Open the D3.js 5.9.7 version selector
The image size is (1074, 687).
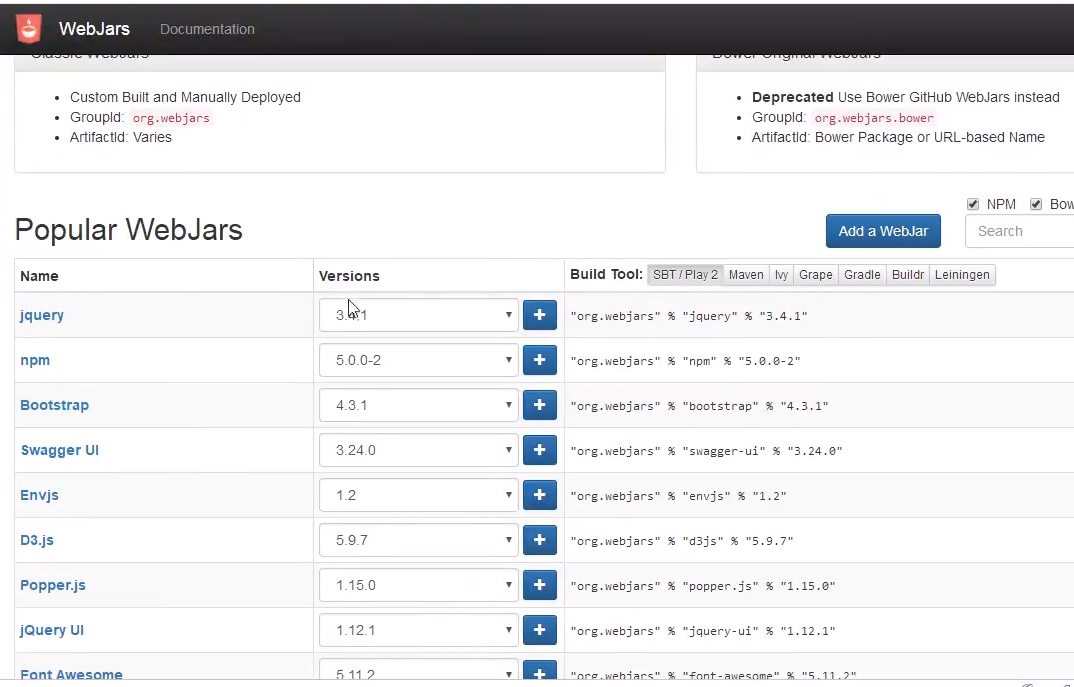(418, 540)
